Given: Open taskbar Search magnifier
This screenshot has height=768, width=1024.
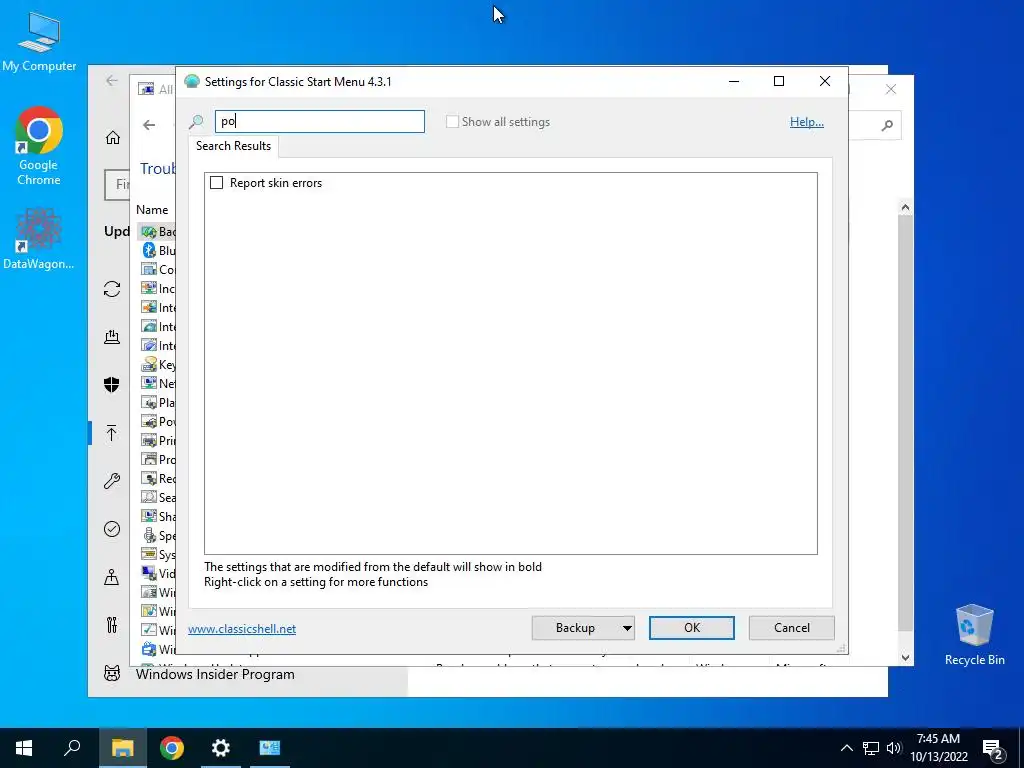Looking at the screenshot, I should click(x=72, y=748).
